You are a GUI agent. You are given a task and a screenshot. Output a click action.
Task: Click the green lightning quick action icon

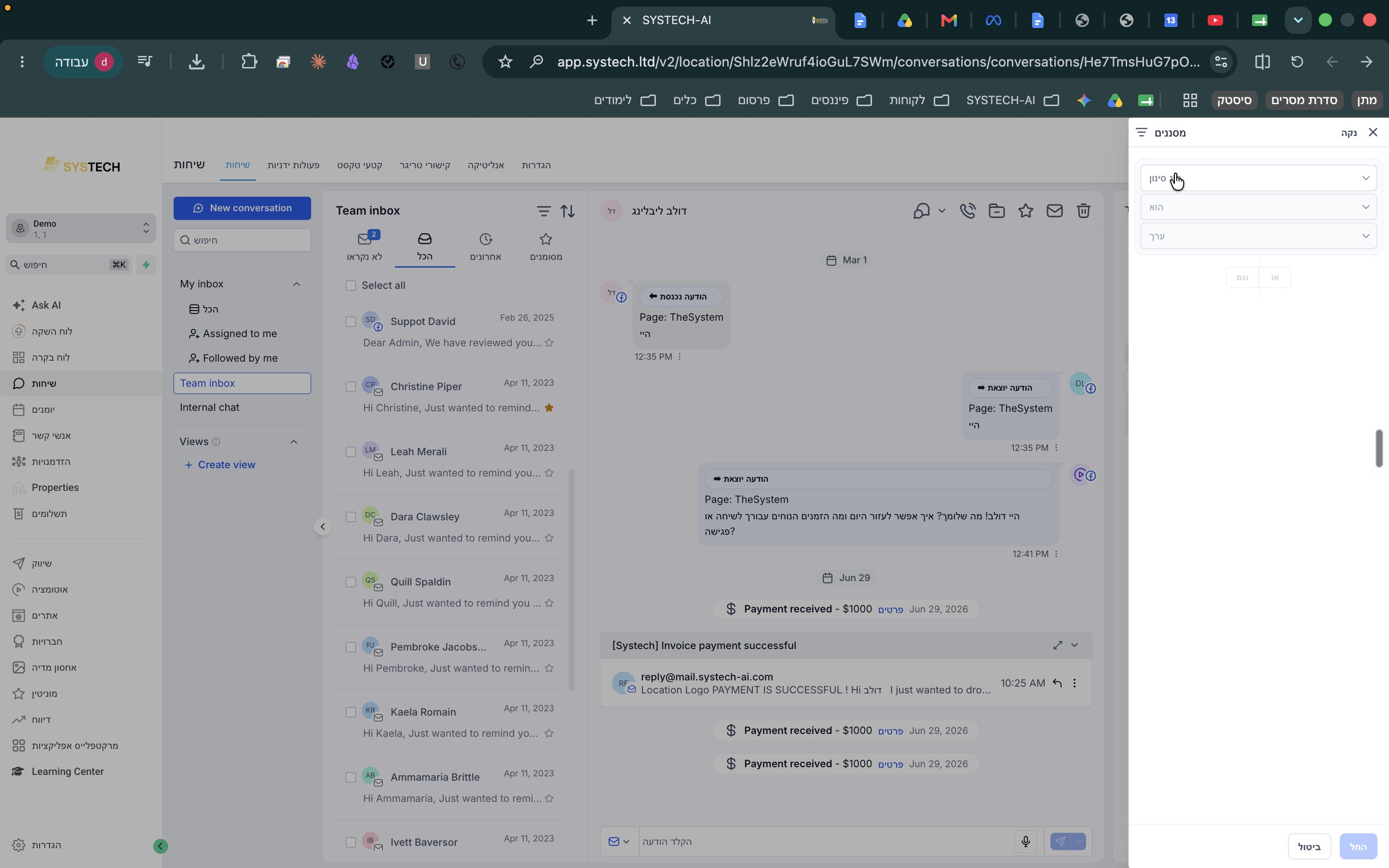click(146, 265)
